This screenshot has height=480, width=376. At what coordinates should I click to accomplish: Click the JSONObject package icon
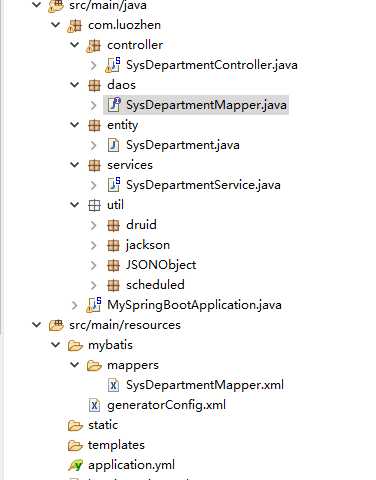(113, 265)
